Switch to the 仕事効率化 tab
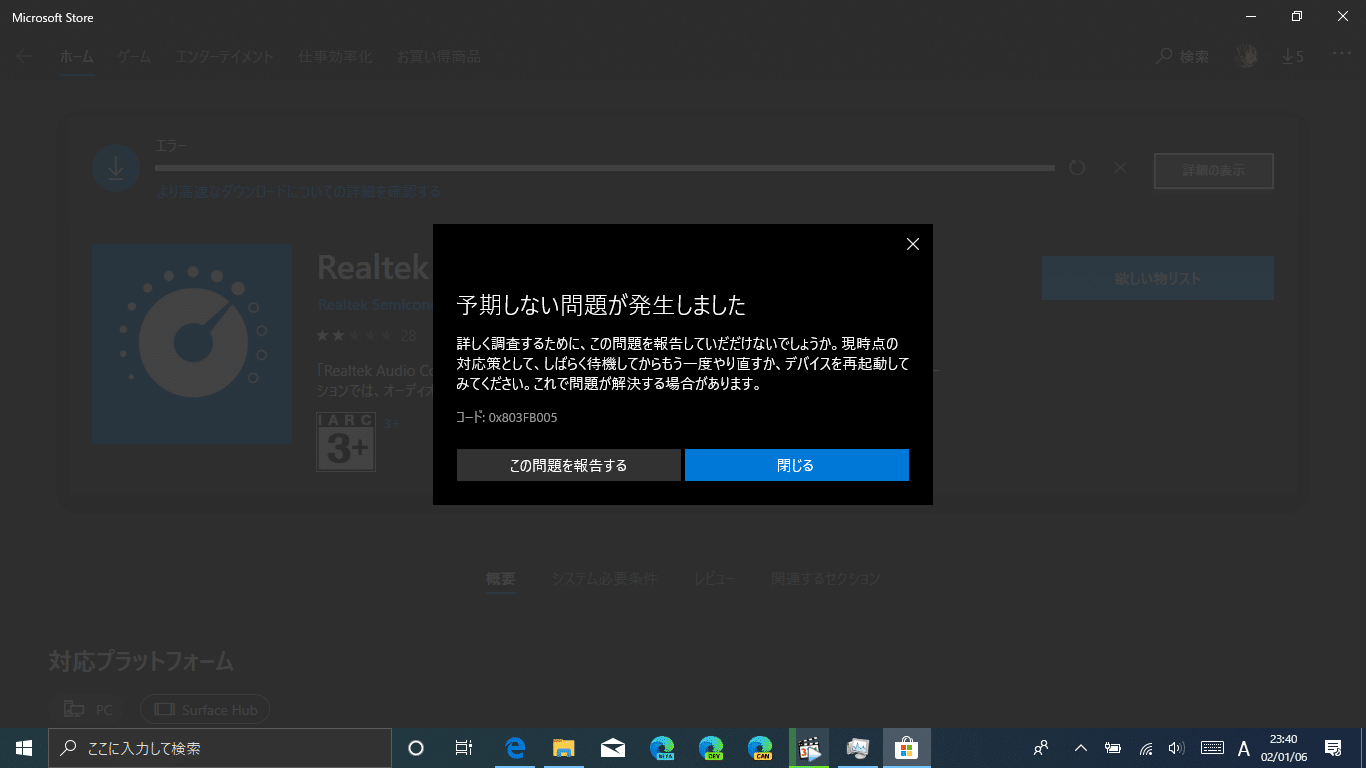Image resolution: width=1366 pixels, height=768 pixels. pos(335,57)
